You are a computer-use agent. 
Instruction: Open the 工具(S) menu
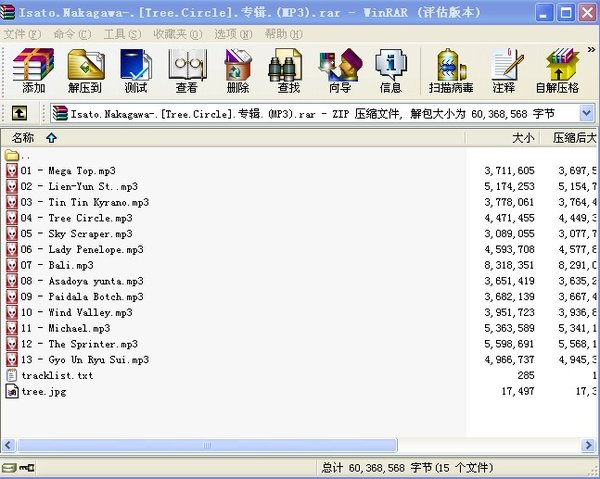[122, 34]
